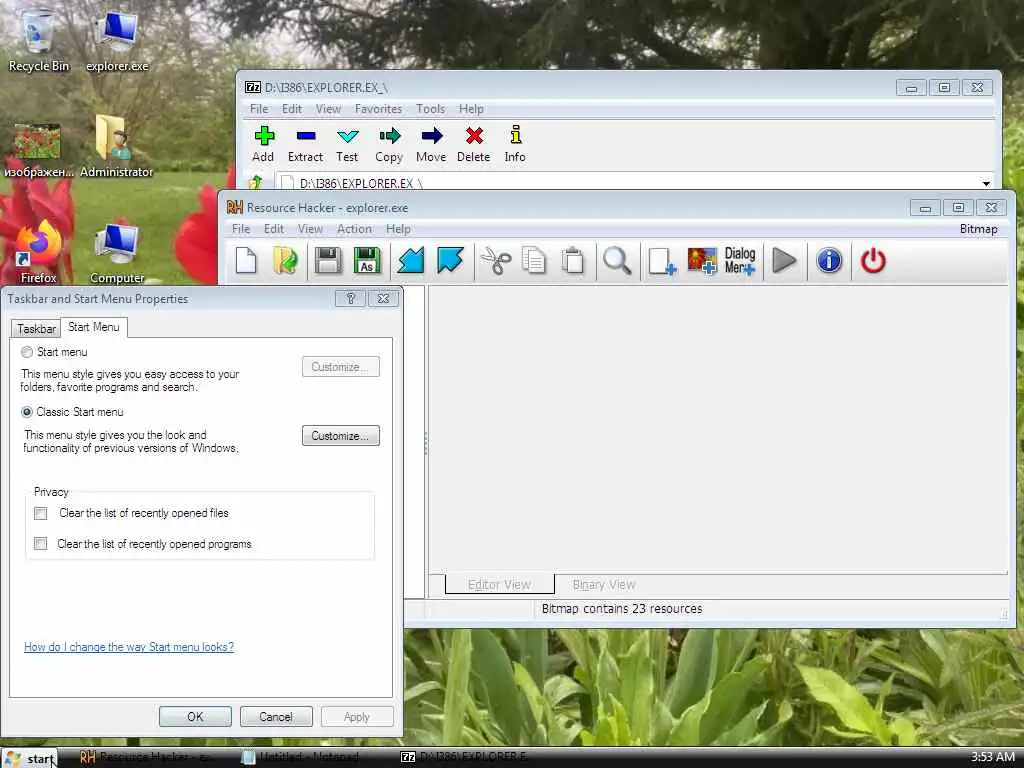The width and height of the screenshot is (1024, 768).
Task: Open file icon in Resource Hacker toolbar
Action: tap(285, 261)
